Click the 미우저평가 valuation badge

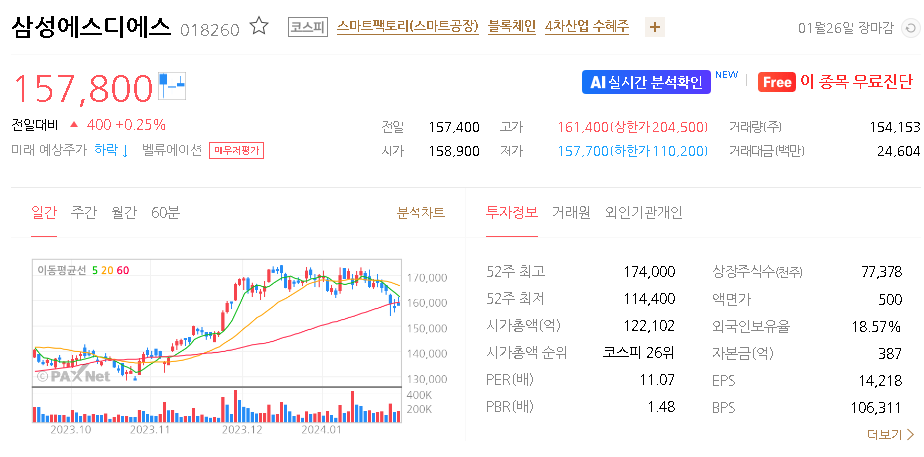[x=236, y=151]
